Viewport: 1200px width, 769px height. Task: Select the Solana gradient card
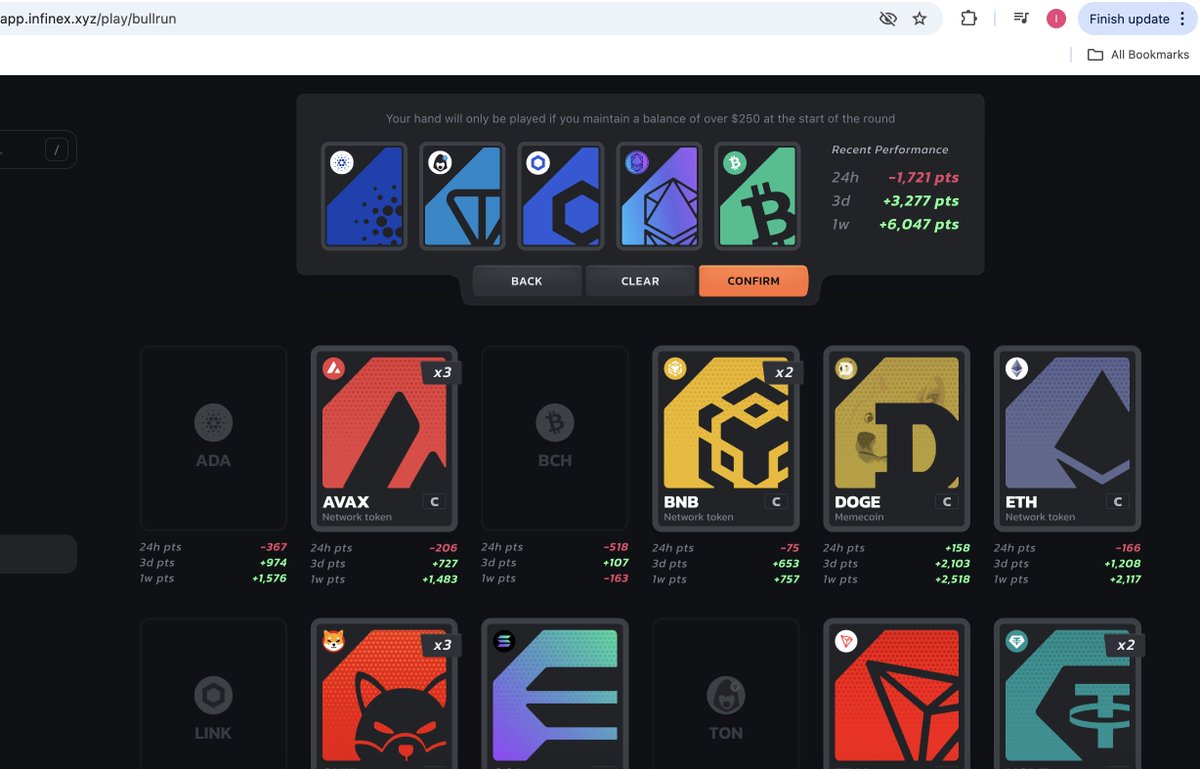tap(555, 694)
